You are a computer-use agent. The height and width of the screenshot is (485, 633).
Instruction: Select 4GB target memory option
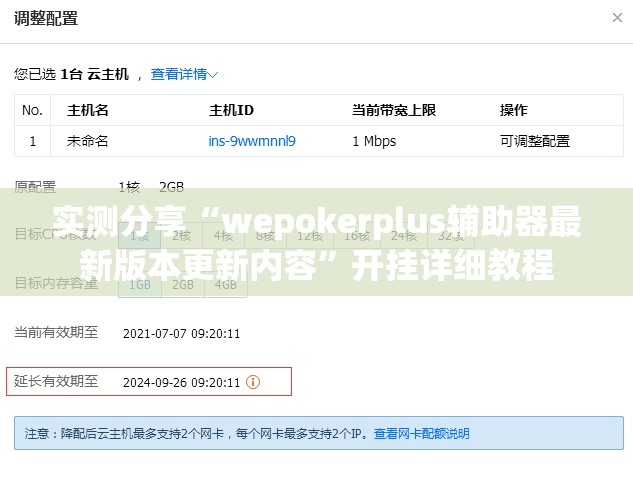pos(226,285)
